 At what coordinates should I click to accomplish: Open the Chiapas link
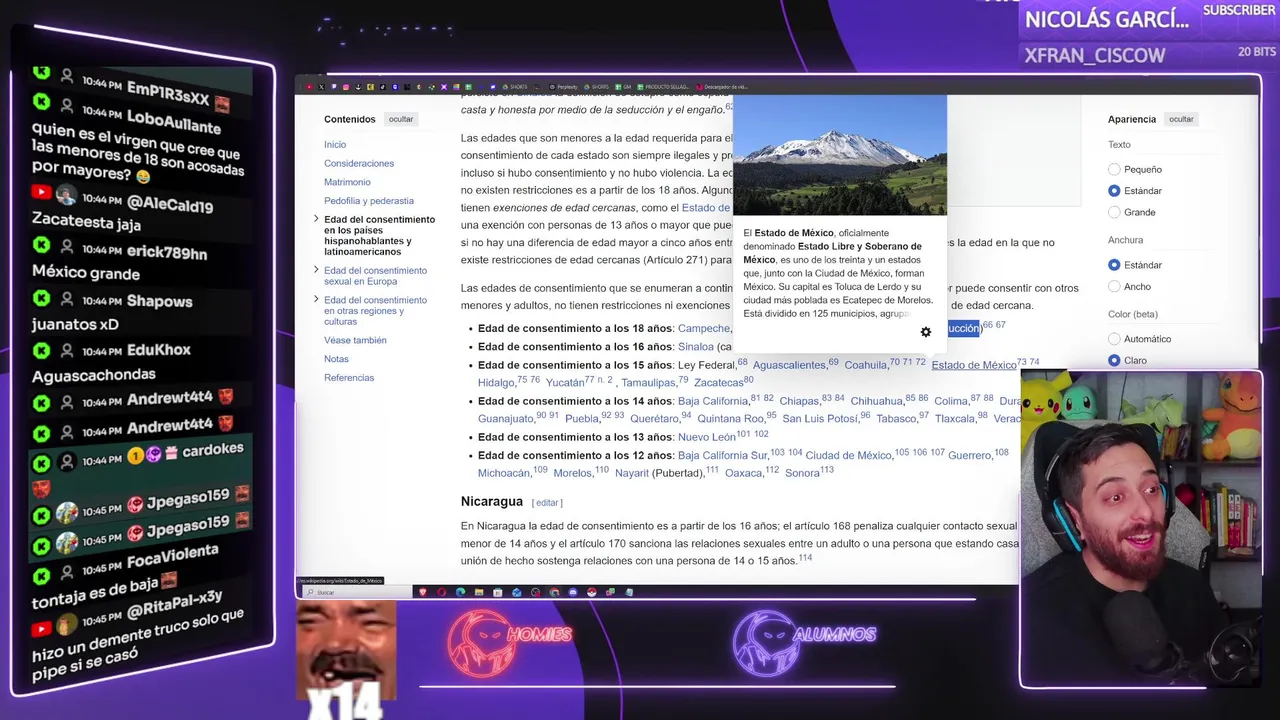click(x=799, y=401)
